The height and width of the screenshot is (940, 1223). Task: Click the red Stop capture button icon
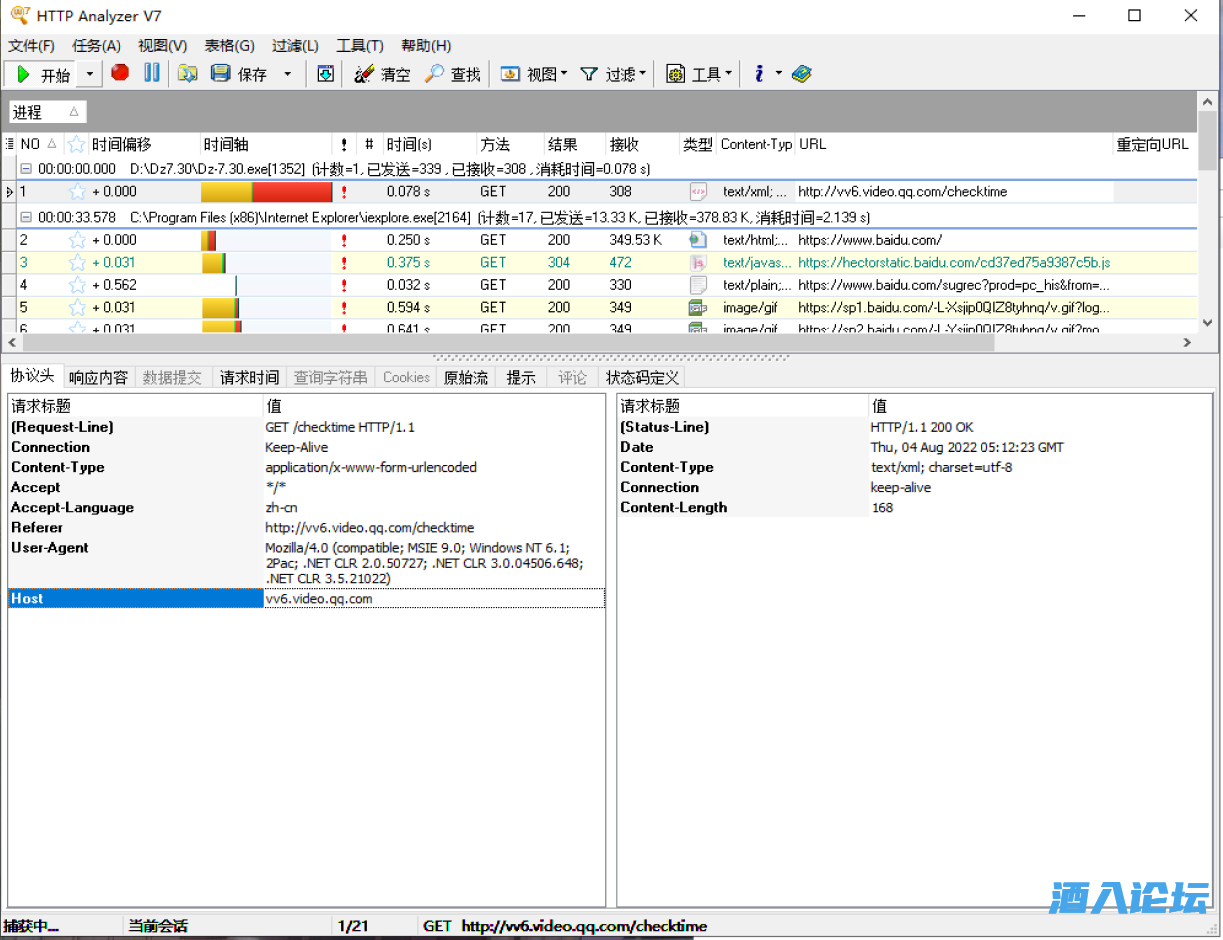[120, 73]
